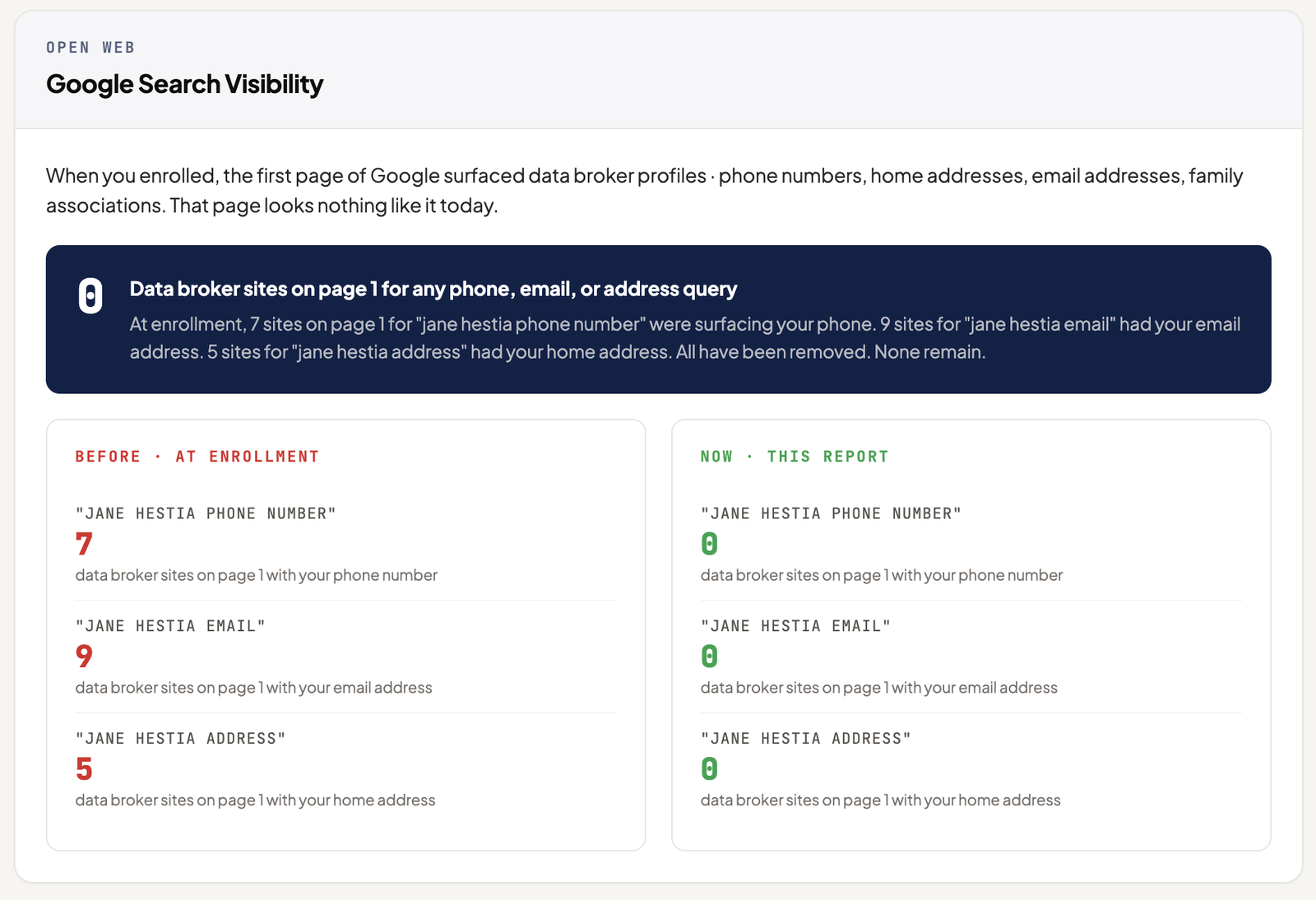
Task: Click green 0 under Now email query
Action: 709,656
